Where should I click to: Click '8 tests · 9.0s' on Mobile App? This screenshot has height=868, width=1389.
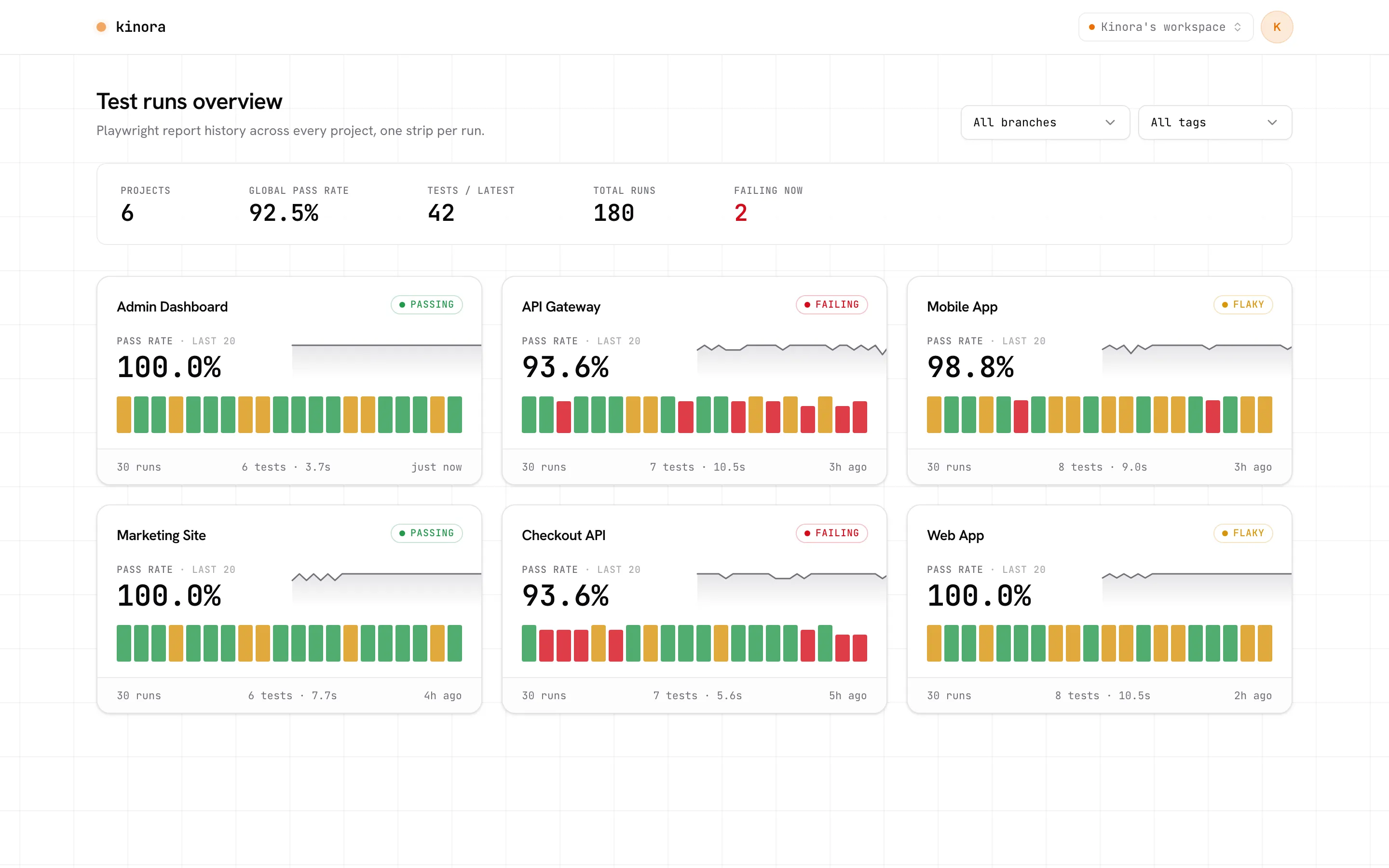click(x=1103, y=467)
